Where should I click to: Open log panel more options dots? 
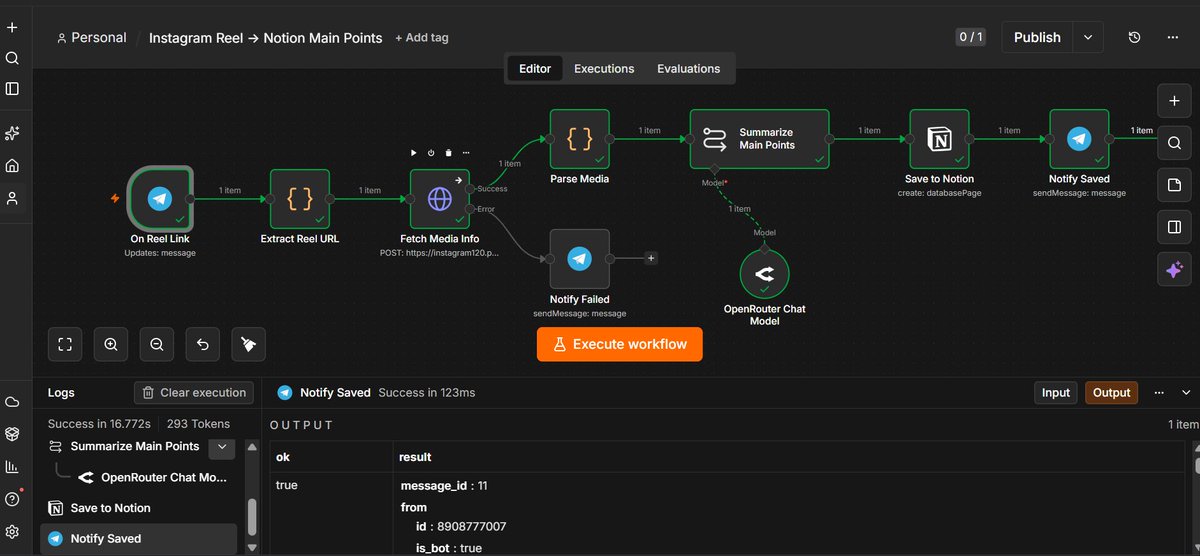click(1160, 393)
